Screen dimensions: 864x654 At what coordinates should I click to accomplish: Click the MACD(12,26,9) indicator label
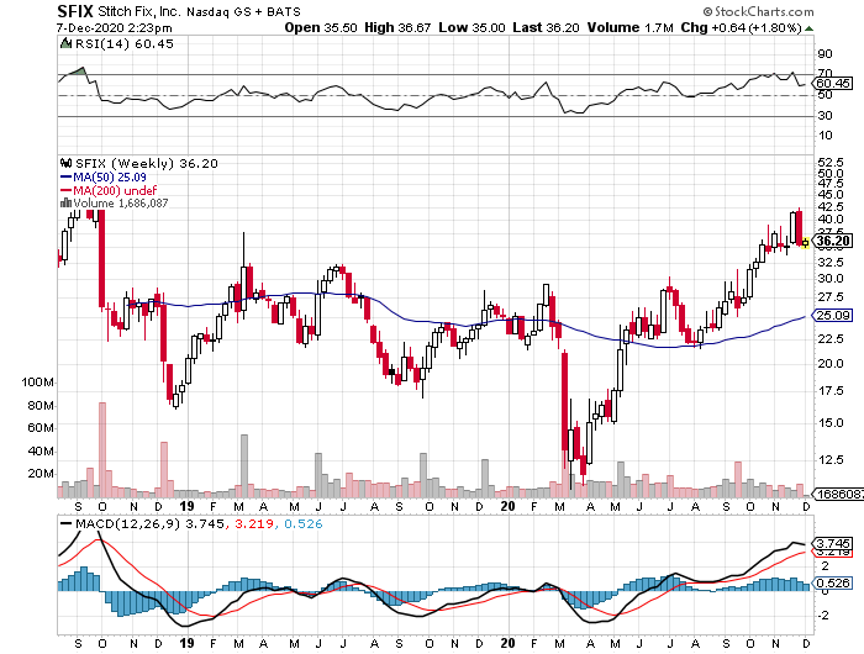[x=119, y=523]
